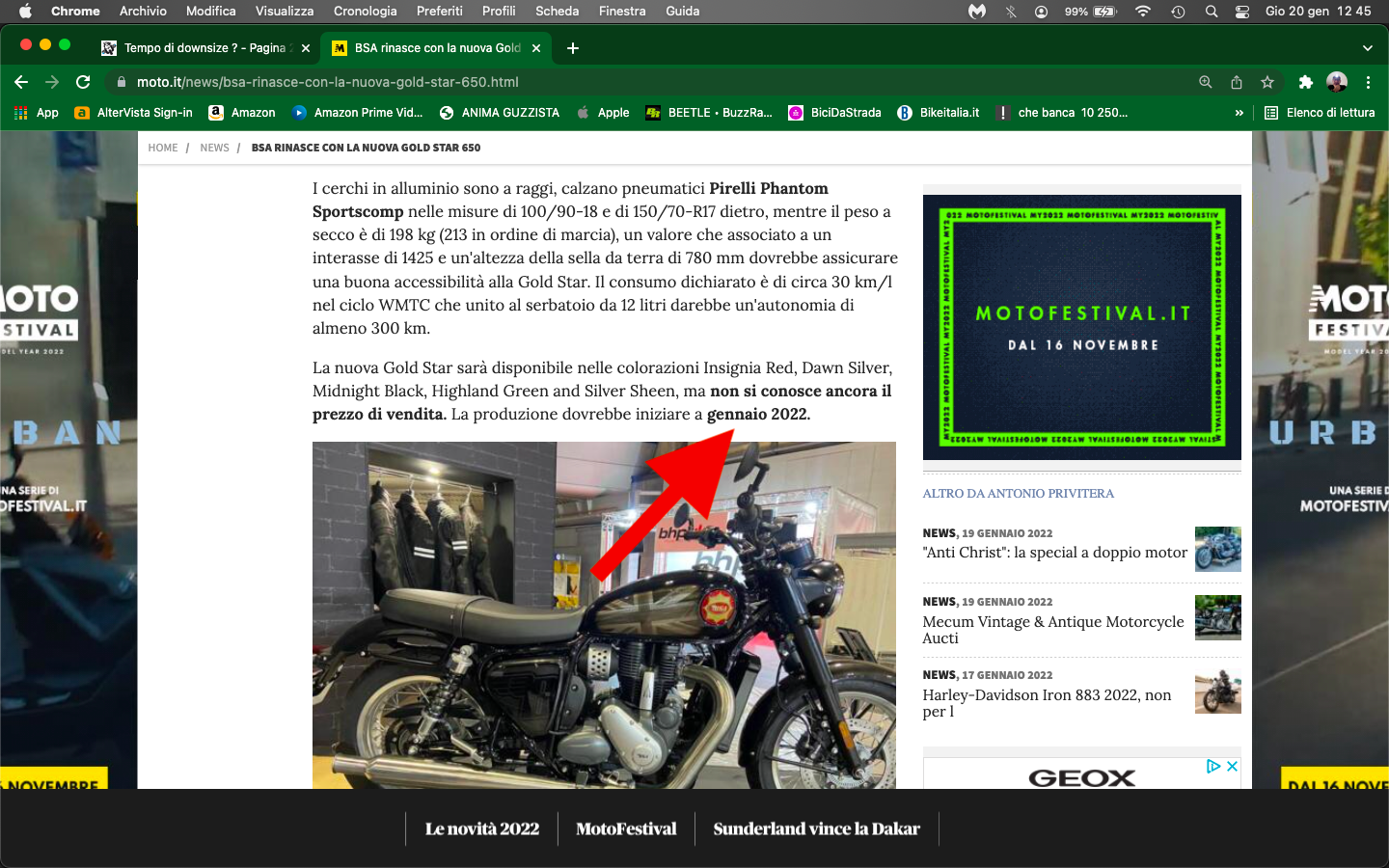Screen dimensions: 1389x868
Task: Click the share page icon in address bar
Action: click(1237, 82)
